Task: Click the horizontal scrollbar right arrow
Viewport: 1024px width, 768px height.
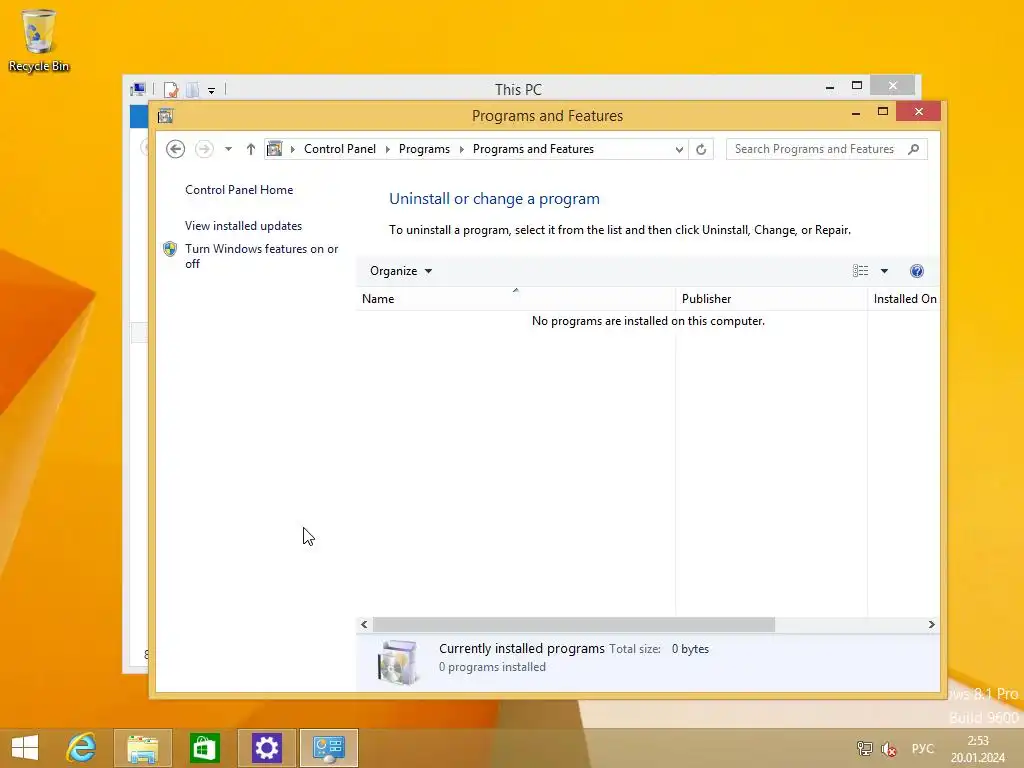Action: (x=931, y=624)
